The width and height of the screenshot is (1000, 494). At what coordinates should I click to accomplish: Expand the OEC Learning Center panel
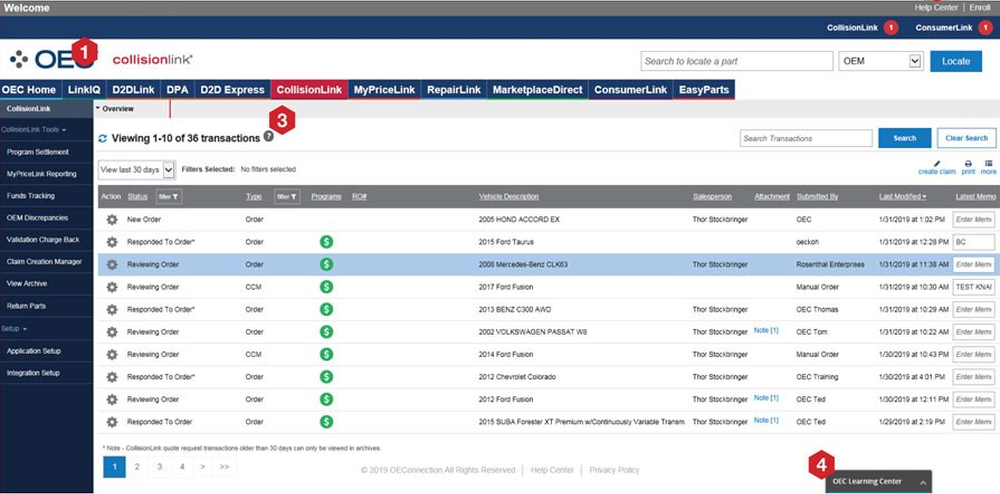(x=879, y=482)
